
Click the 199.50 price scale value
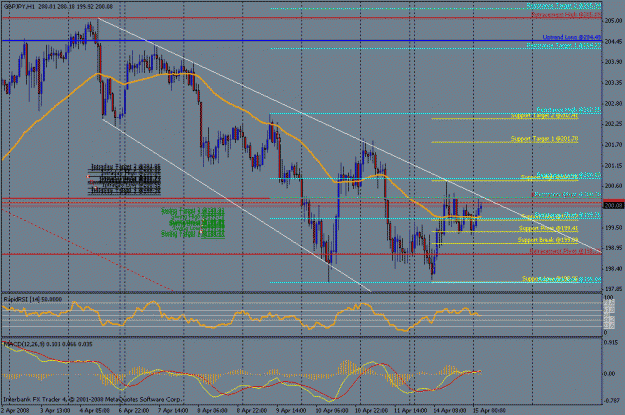tap(613, 228)
